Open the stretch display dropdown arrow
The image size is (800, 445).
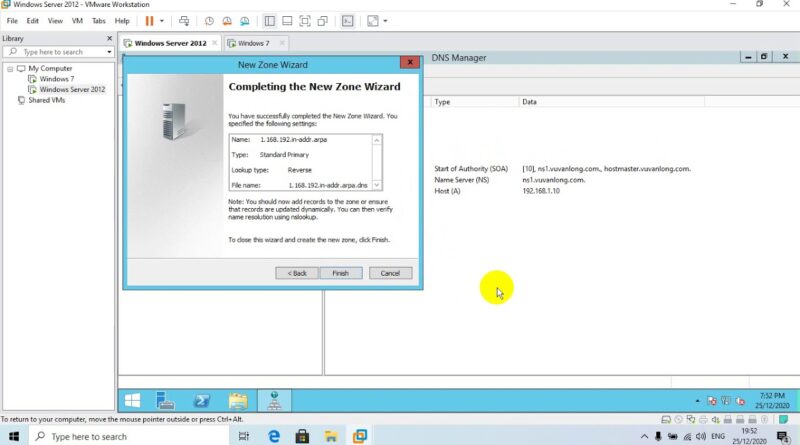[385, 21]
